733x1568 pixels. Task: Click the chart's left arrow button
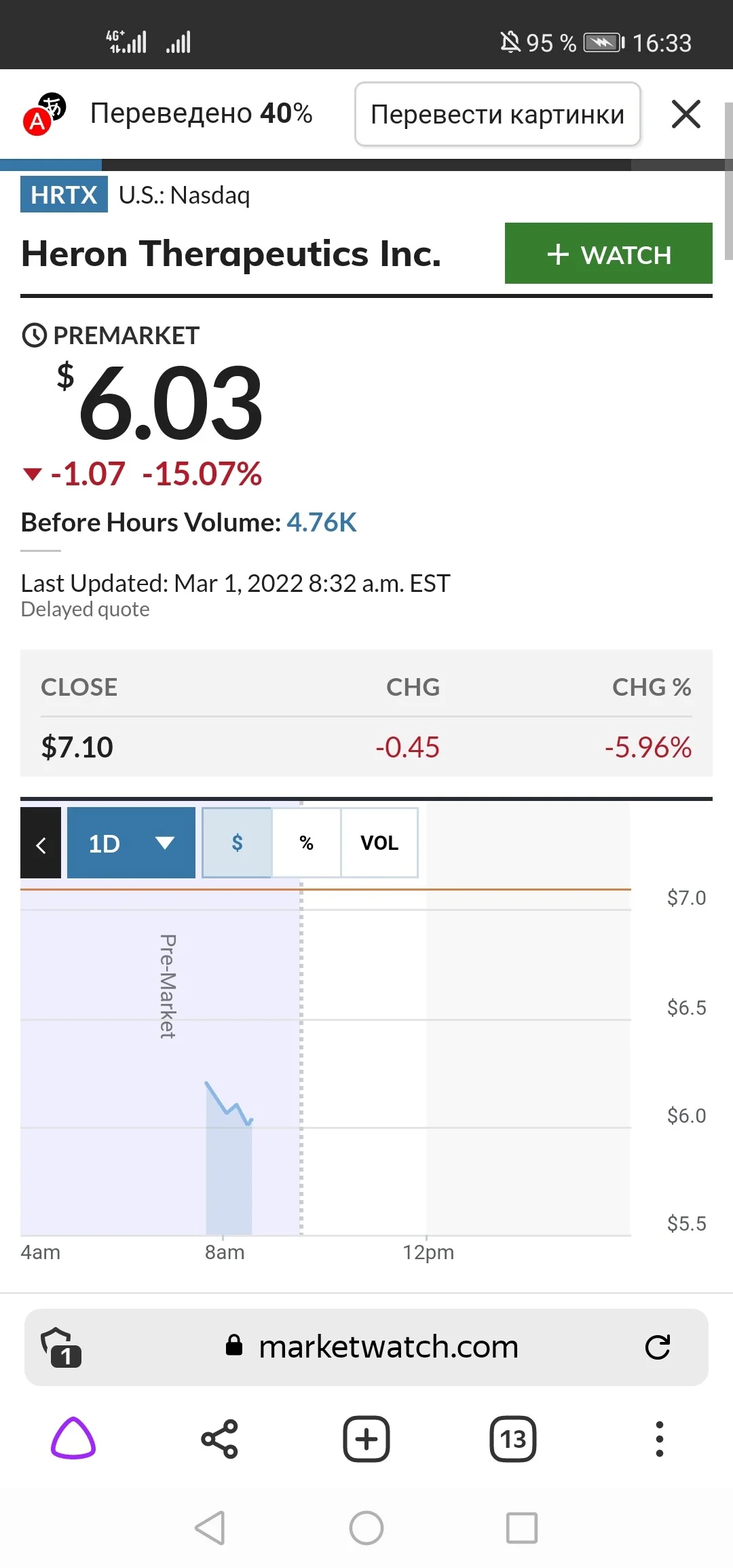pyautogui.click(x=41, y=843)
